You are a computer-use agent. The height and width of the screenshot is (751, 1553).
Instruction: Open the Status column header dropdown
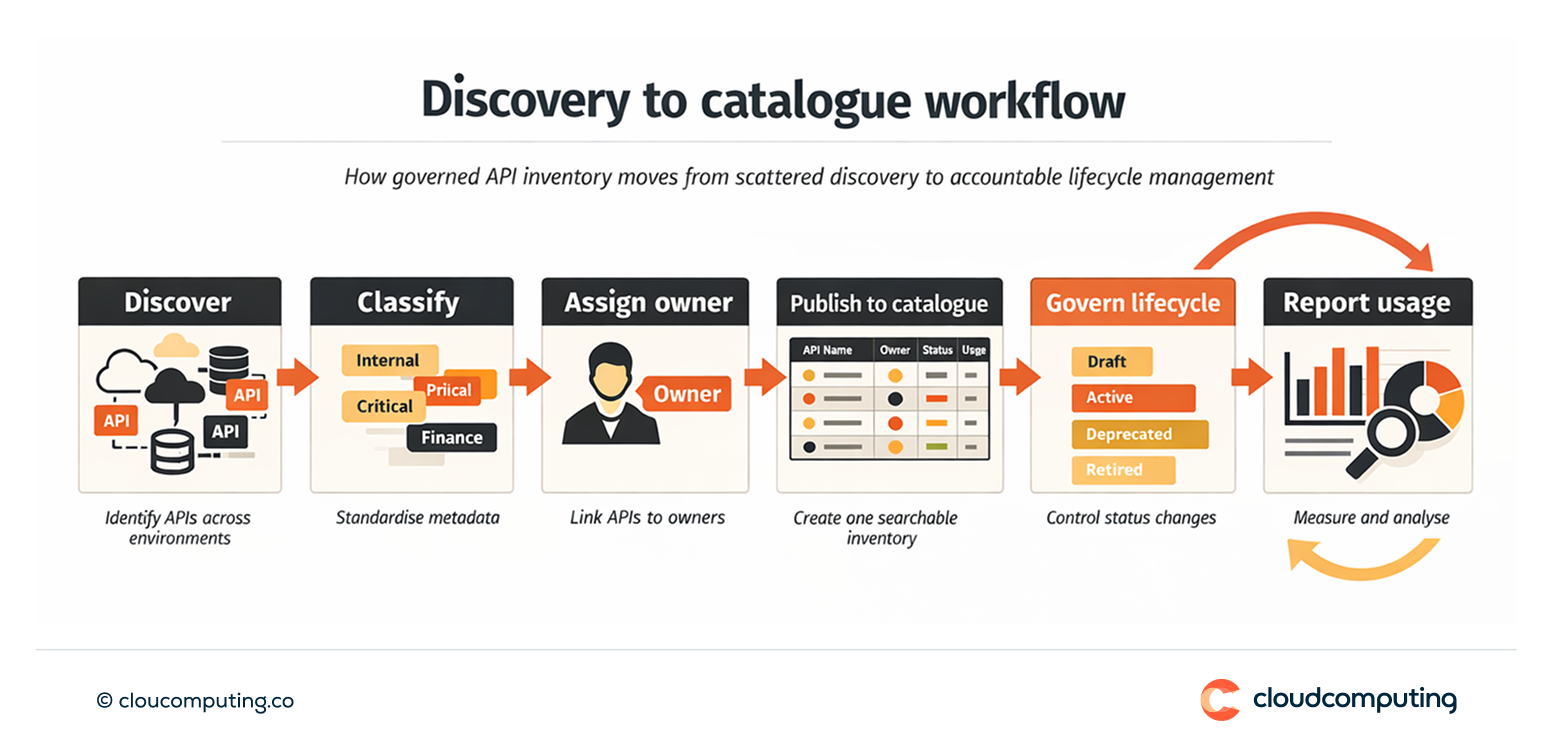[937, 350]
